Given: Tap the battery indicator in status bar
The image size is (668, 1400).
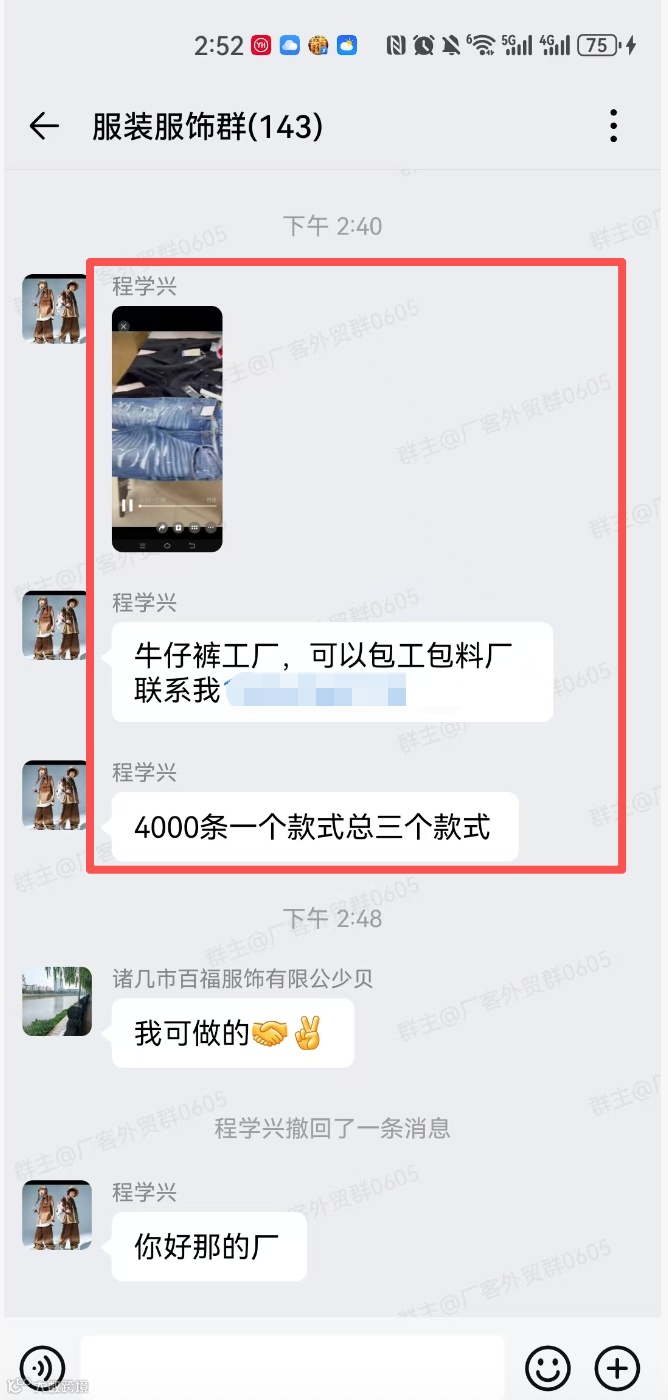Looking at the screenshot, I should coord(597,44).
